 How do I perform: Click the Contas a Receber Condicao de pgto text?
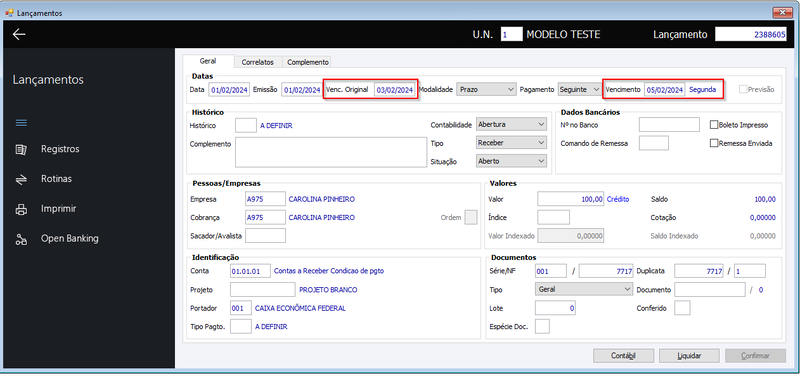329,271
